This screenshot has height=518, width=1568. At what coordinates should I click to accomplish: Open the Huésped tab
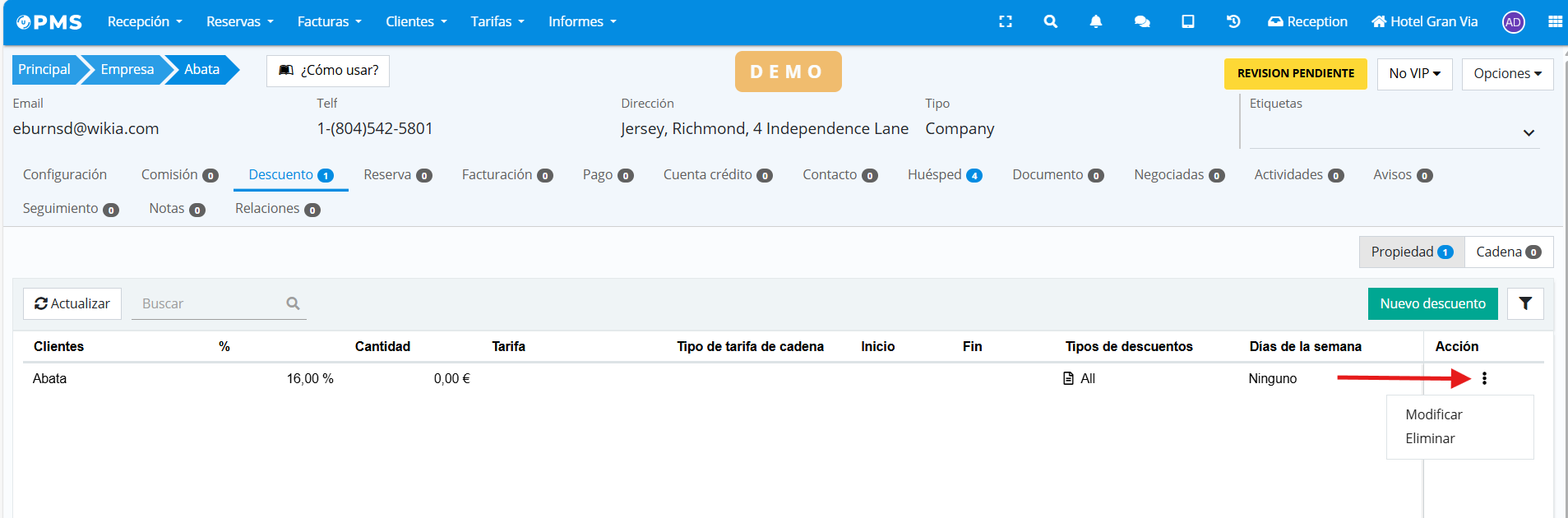coord(944,174)
